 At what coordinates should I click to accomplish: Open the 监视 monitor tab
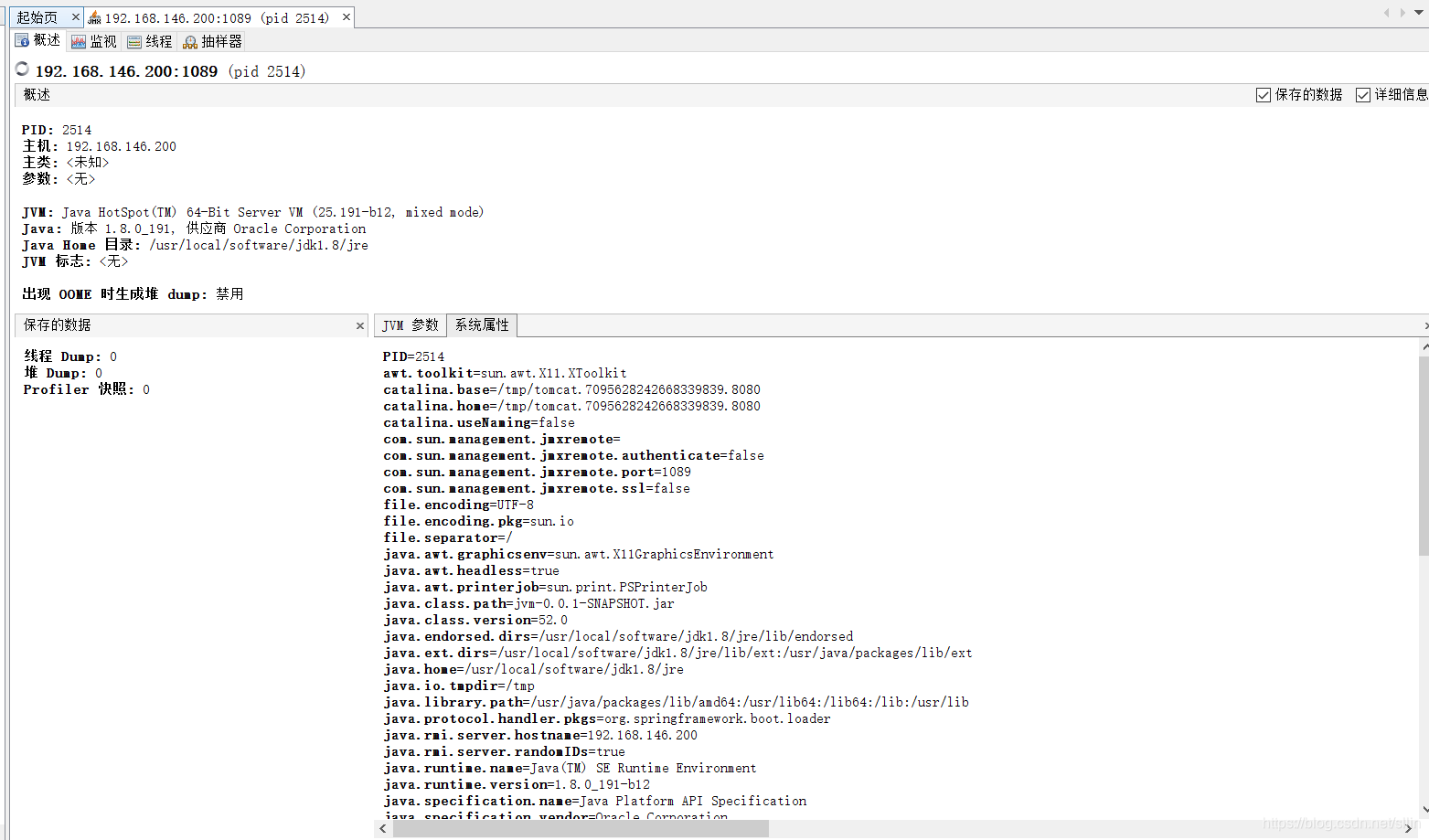click(x=94, y=41)
